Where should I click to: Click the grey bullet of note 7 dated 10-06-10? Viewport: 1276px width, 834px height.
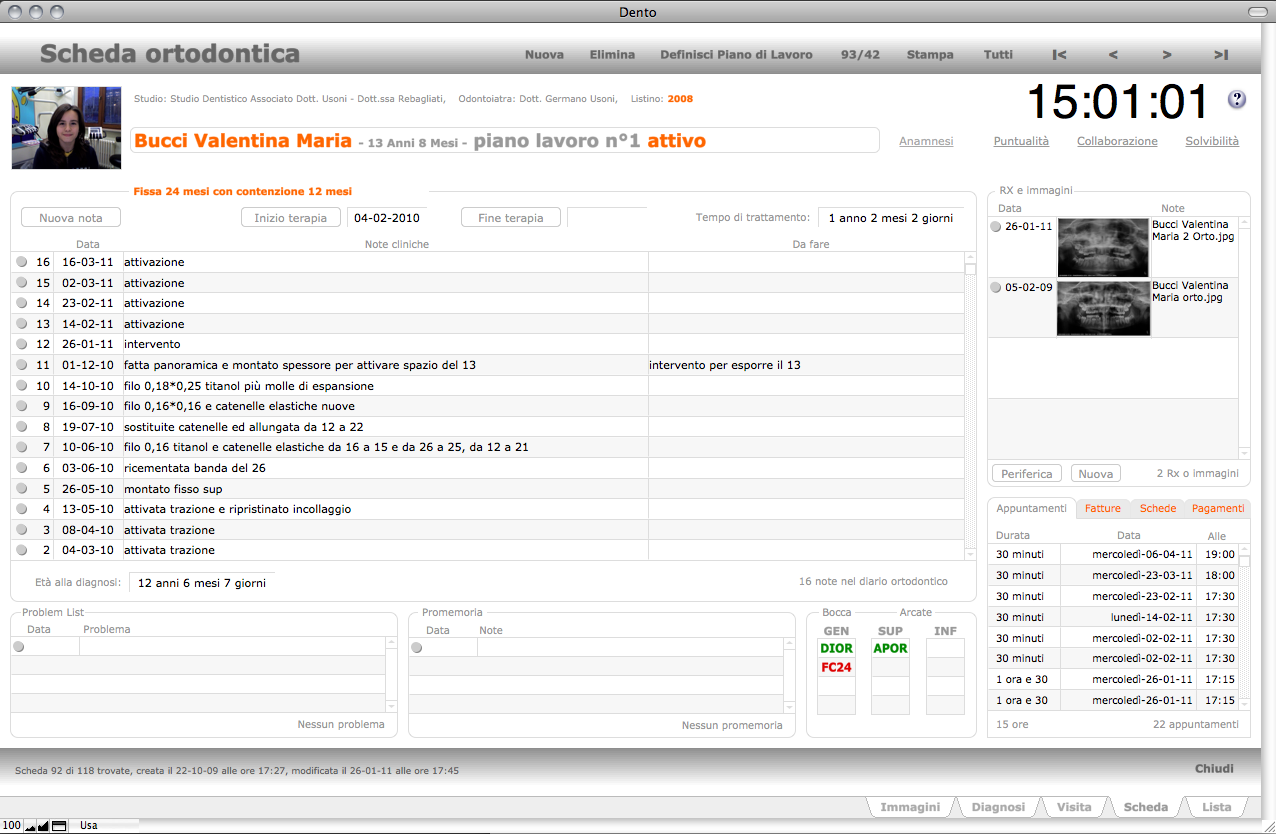[22, 447]
